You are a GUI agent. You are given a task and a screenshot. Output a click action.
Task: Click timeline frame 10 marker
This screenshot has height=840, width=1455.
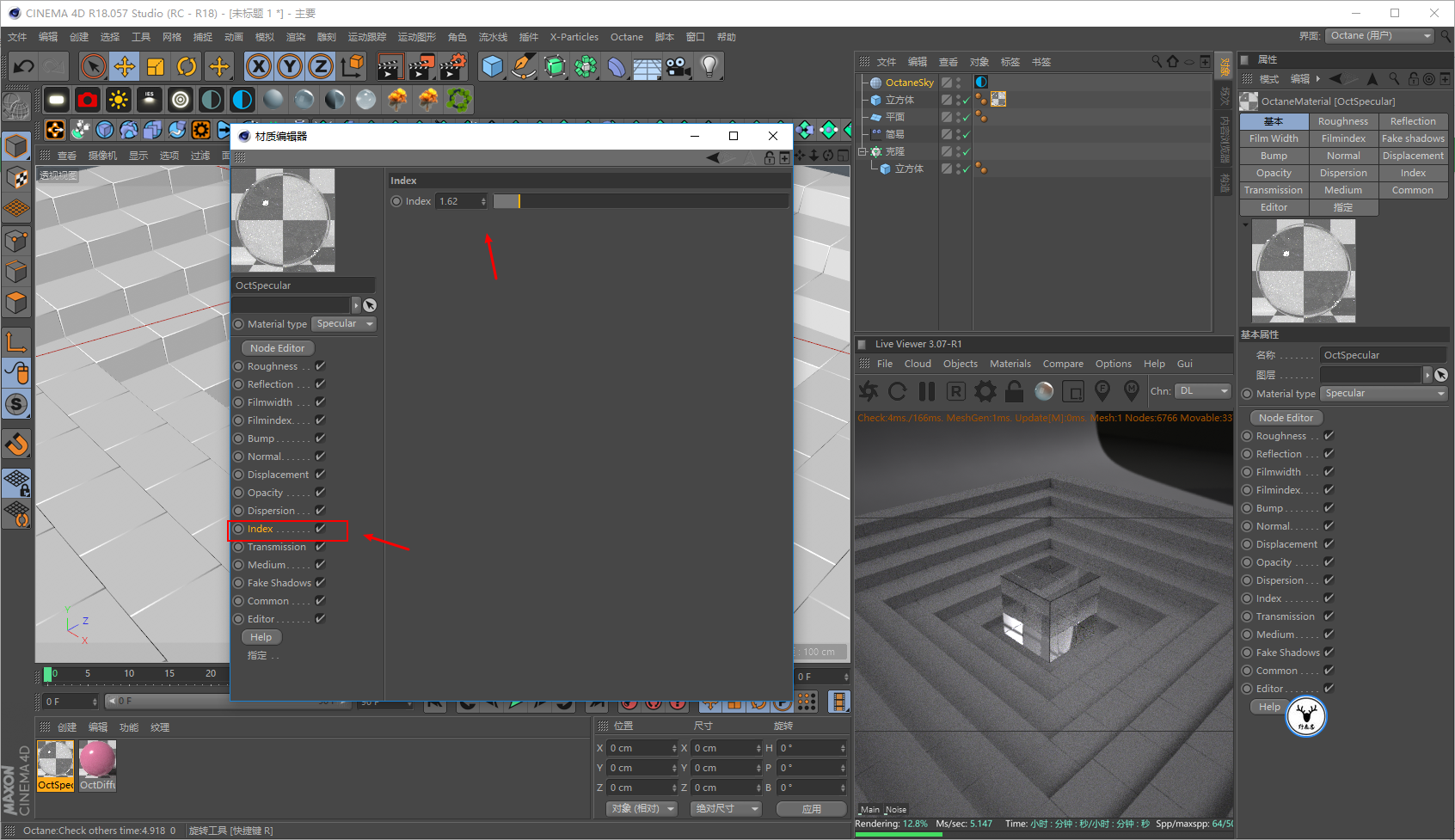[x=129, y=674]
